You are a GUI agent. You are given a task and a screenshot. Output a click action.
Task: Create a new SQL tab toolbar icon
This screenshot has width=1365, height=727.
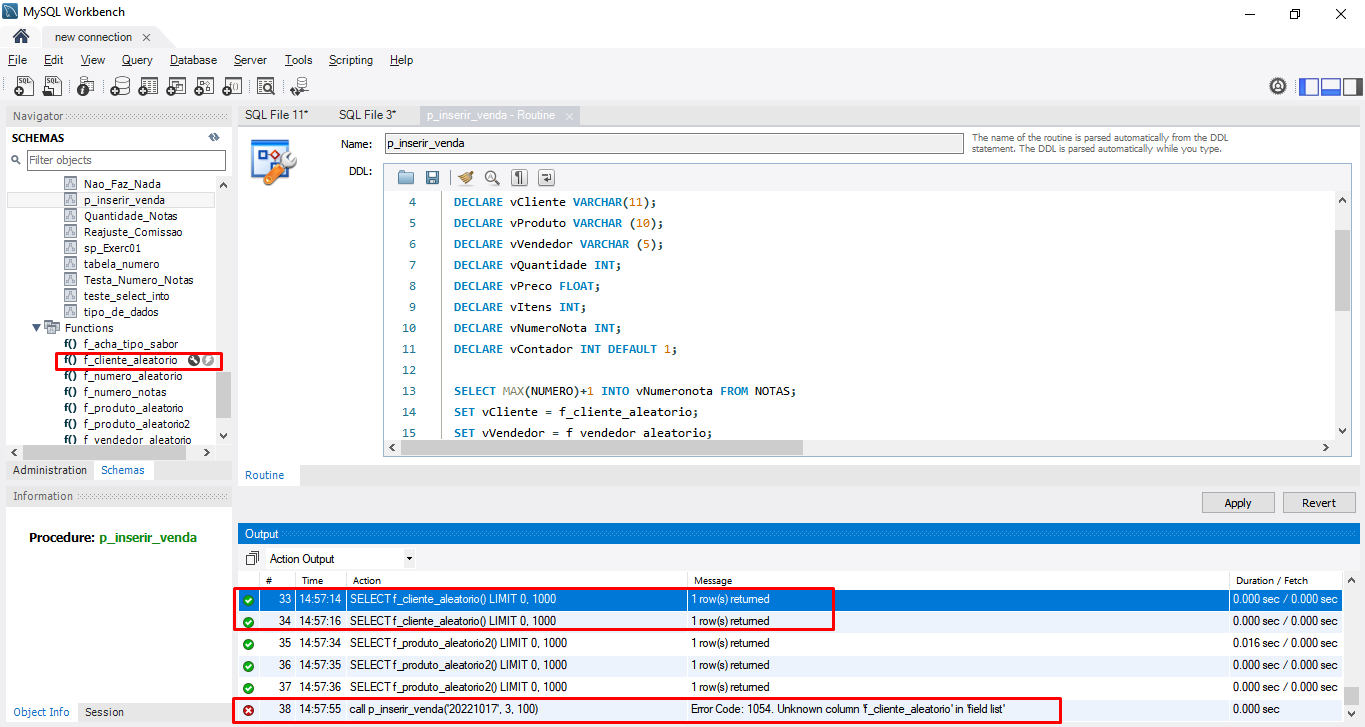click(x=24, y=87)
